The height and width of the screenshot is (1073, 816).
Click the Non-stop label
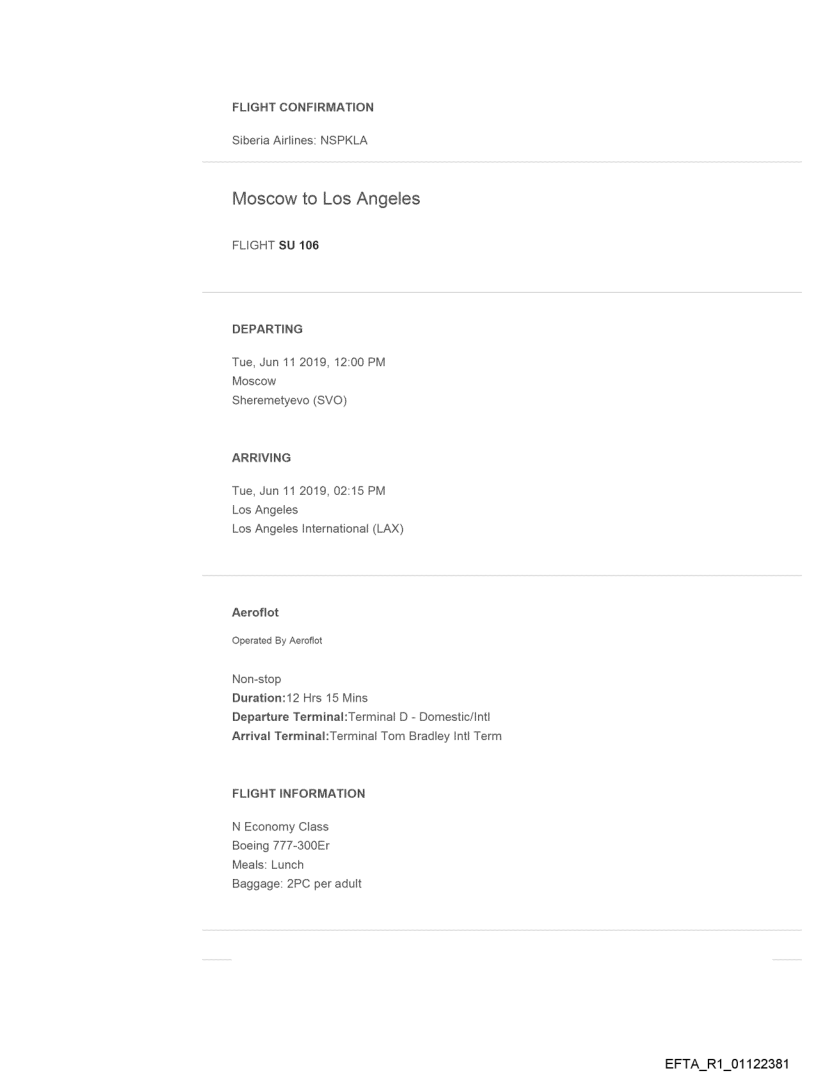(x=256, y=679)
